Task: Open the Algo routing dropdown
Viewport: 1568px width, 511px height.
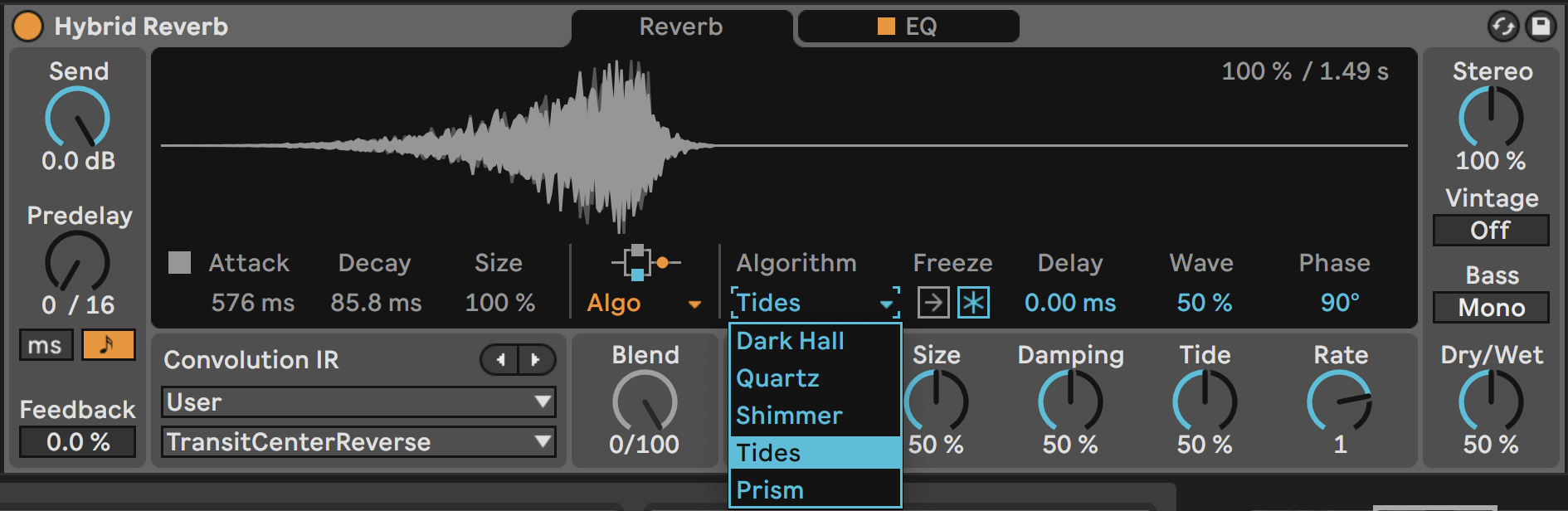Action: (645, 304)
